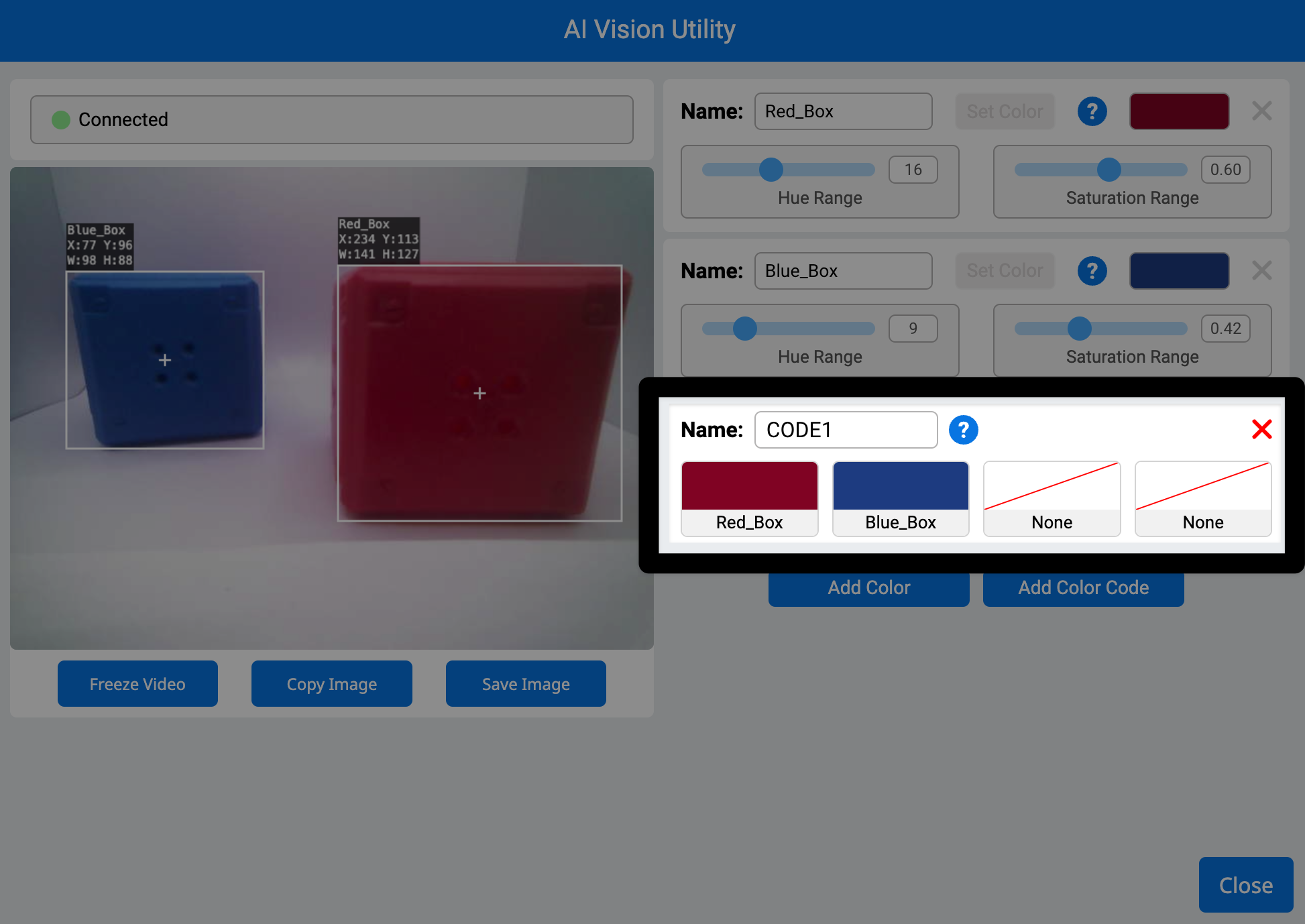Open the help tooltip for Red_Box color

coord(1092,111)
